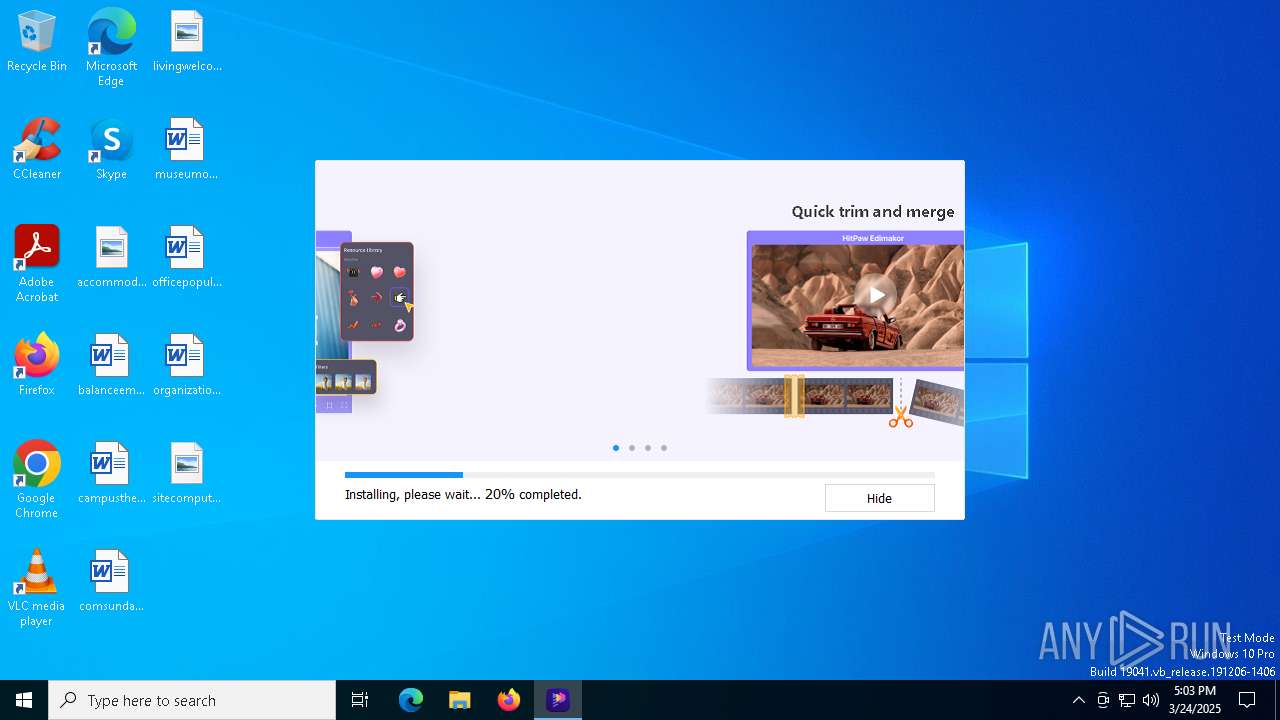
Task: Open CCleaner desktop shortcut
Action: point(37,150)
